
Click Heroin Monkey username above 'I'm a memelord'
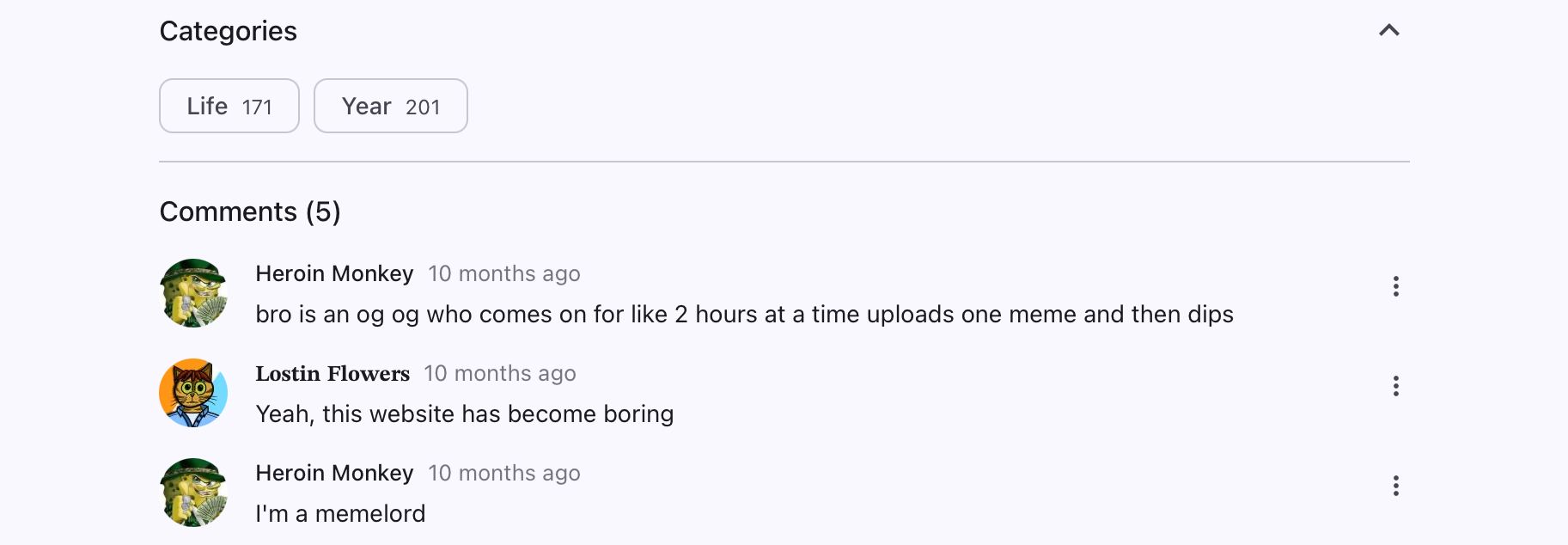coord(334,473)
